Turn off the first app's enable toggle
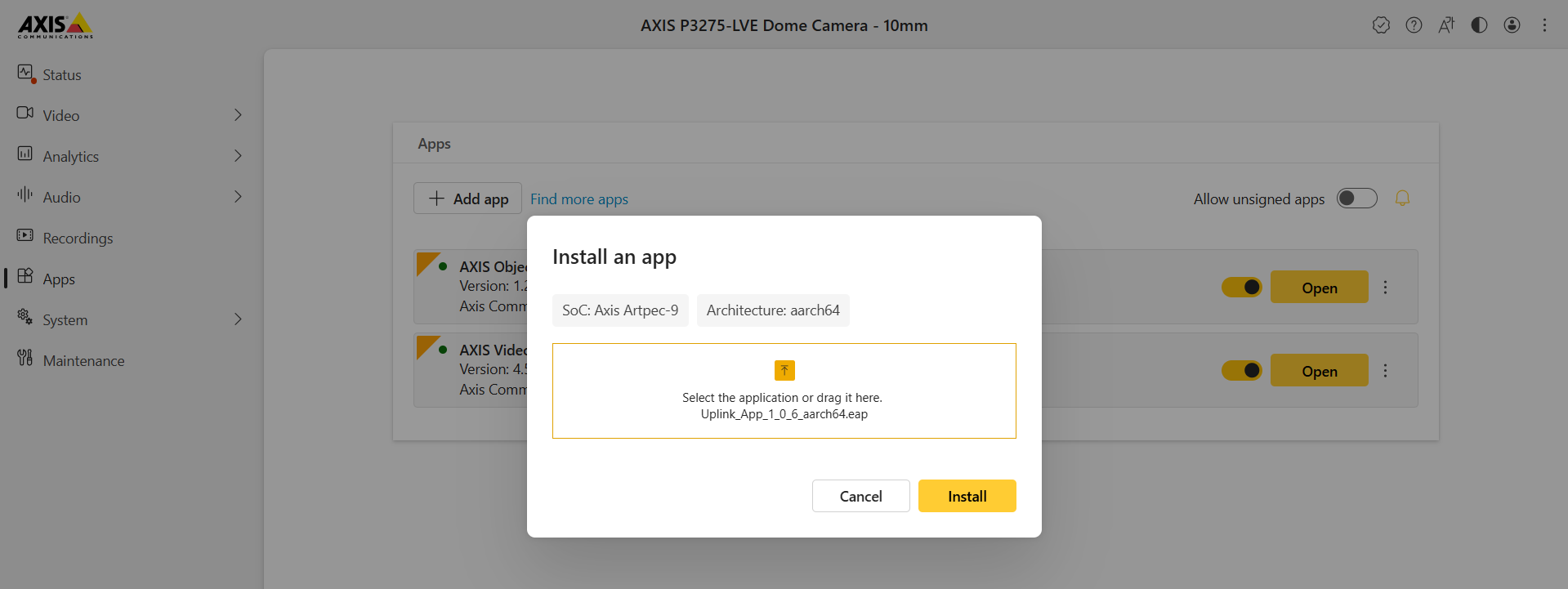Image resolution: width=1568 pixels, height=589 pixels. (x=1241, y=288)
